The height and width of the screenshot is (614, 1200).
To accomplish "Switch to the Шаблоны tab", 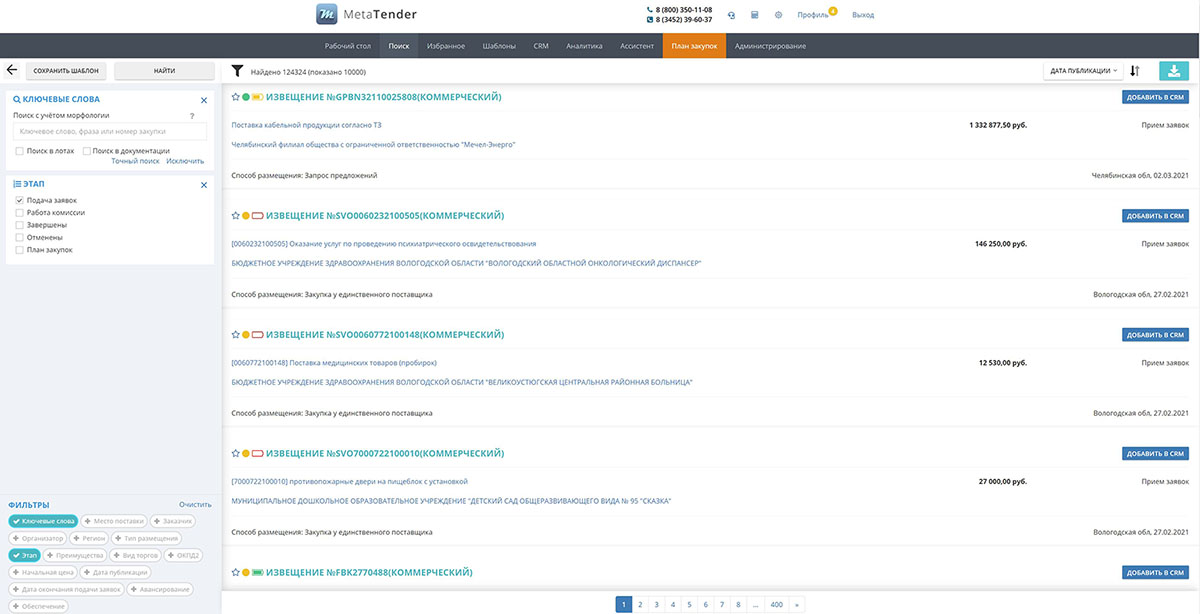I will [499, 46].
